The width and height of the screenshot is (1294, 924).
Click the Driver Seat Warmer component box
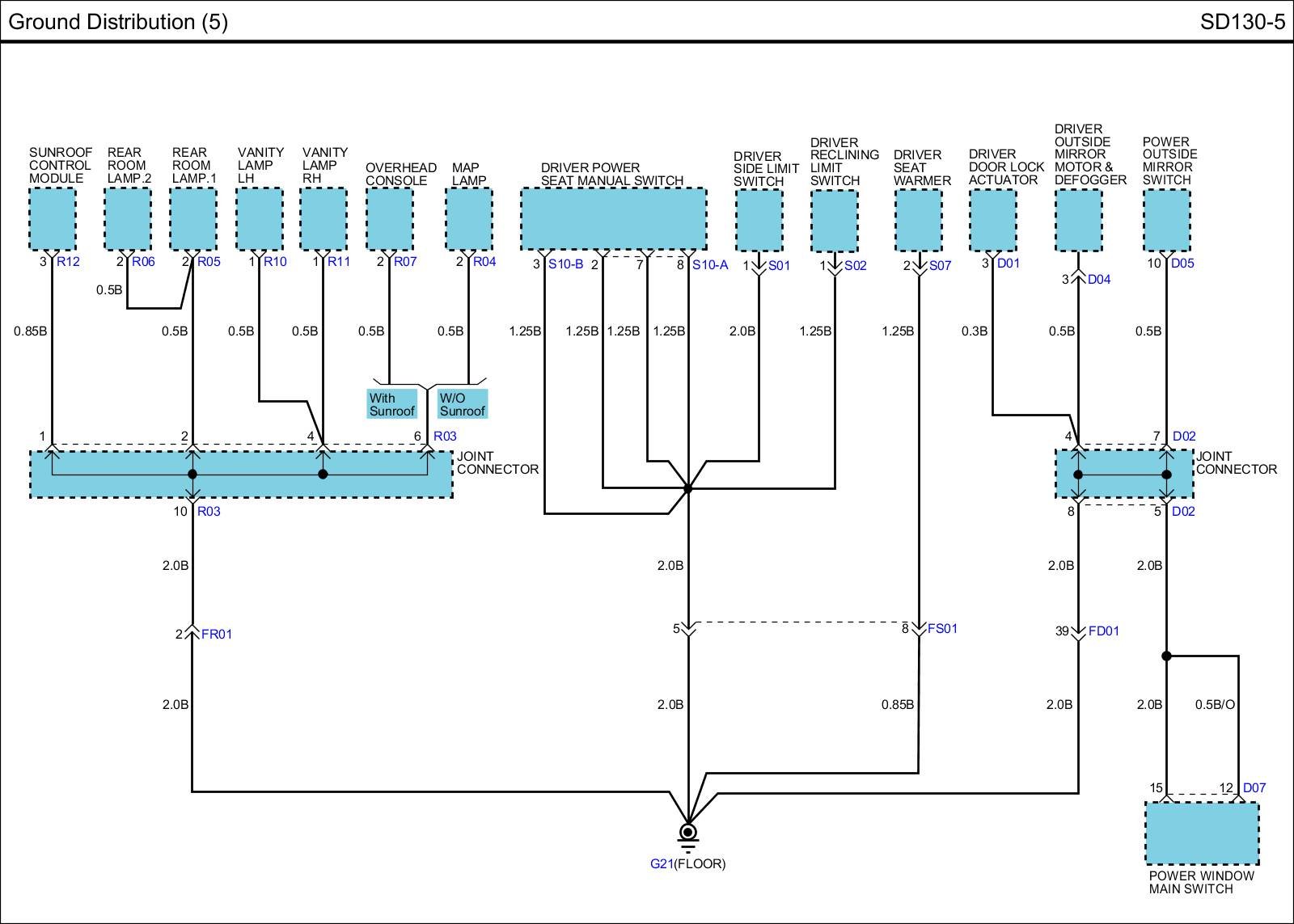(919, 219)
